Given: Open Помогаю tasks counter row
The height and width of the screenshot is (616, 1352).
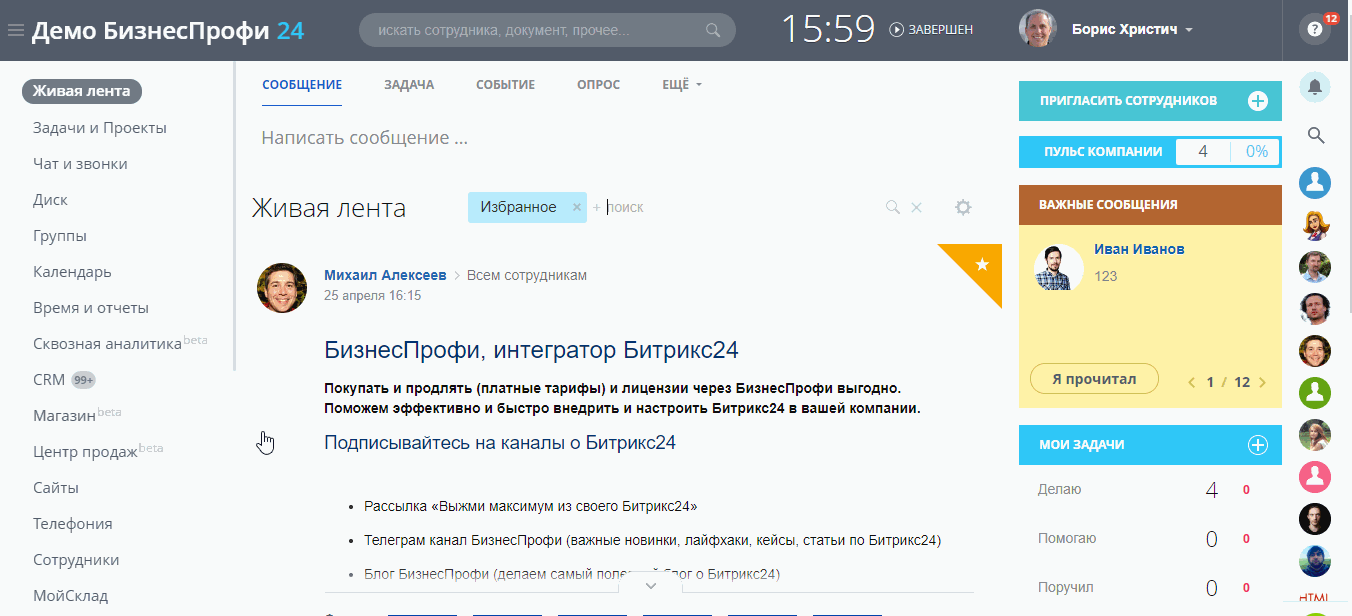Looking at the screenshot, I should [x=1150, y=539].
